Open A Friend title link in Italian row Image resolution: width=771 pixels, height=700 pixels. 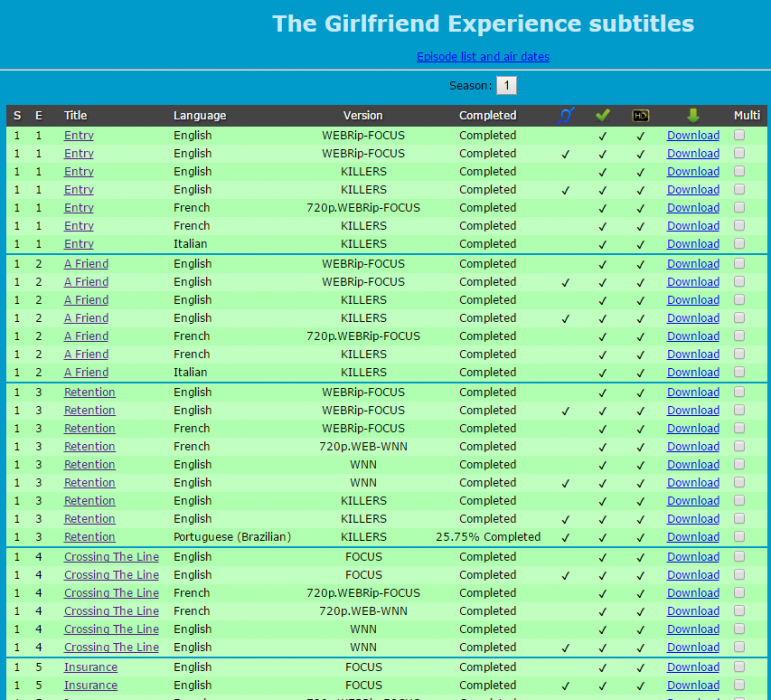click(86, 372)
